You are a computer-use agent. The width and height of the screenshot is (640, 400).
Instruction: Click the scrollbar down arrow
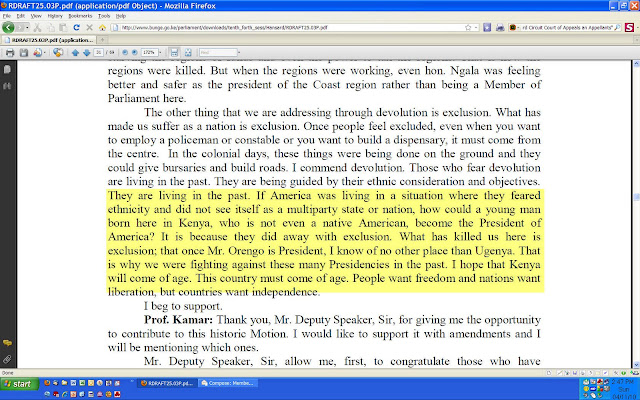636,365
